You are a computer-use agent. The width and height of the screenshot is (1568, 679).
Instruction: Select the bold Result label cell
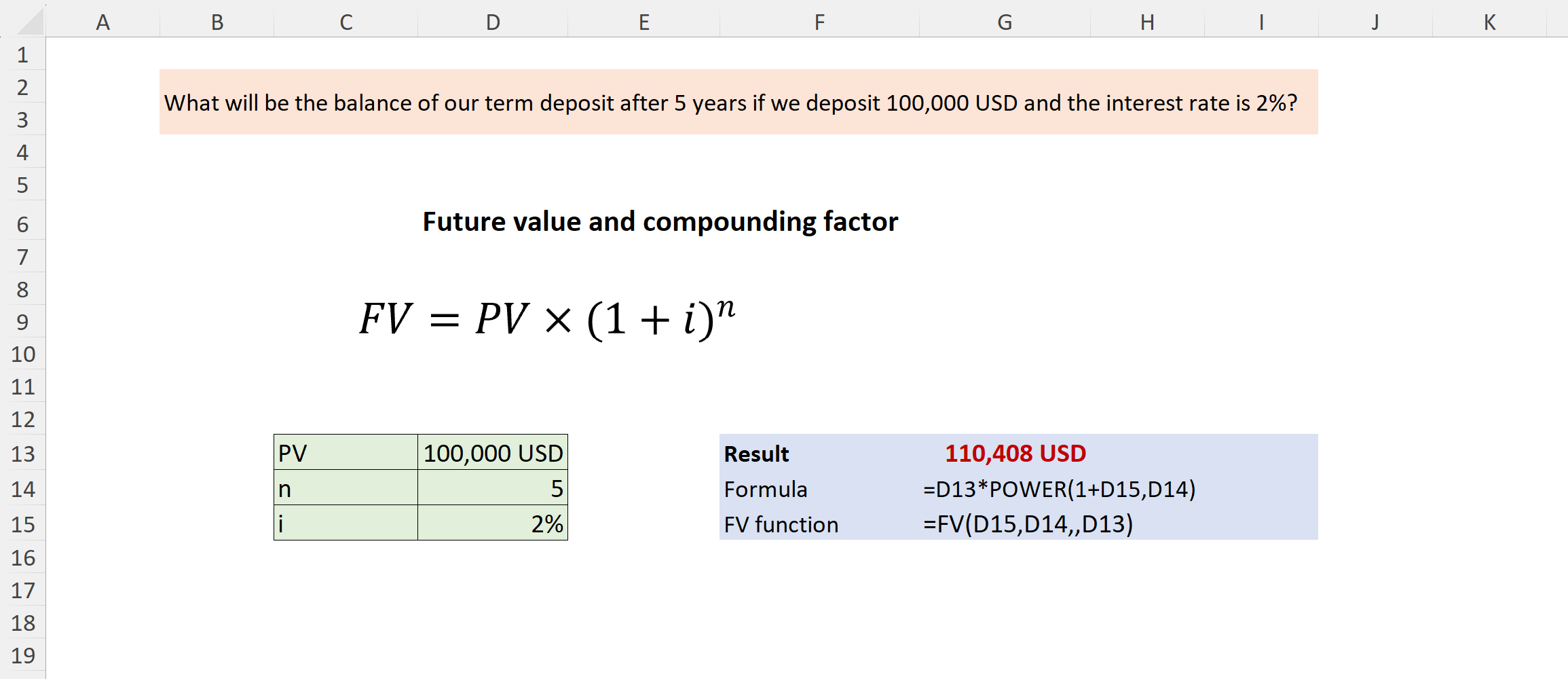(x=756, y=454)
